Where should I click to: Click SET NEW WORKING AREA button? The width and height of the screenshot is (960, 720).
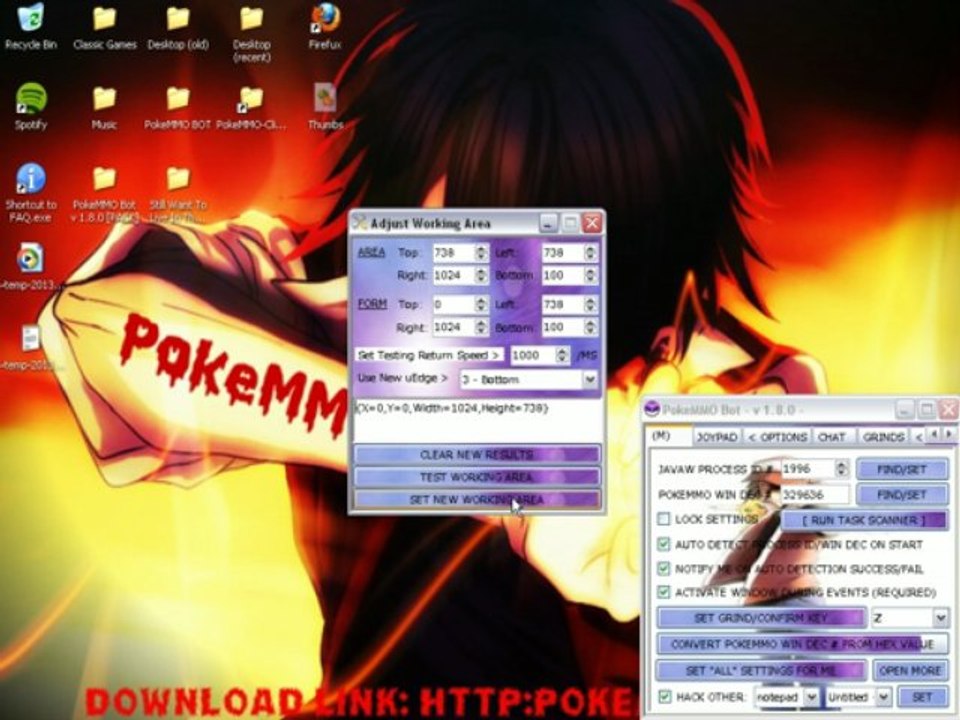coord(477,500)
